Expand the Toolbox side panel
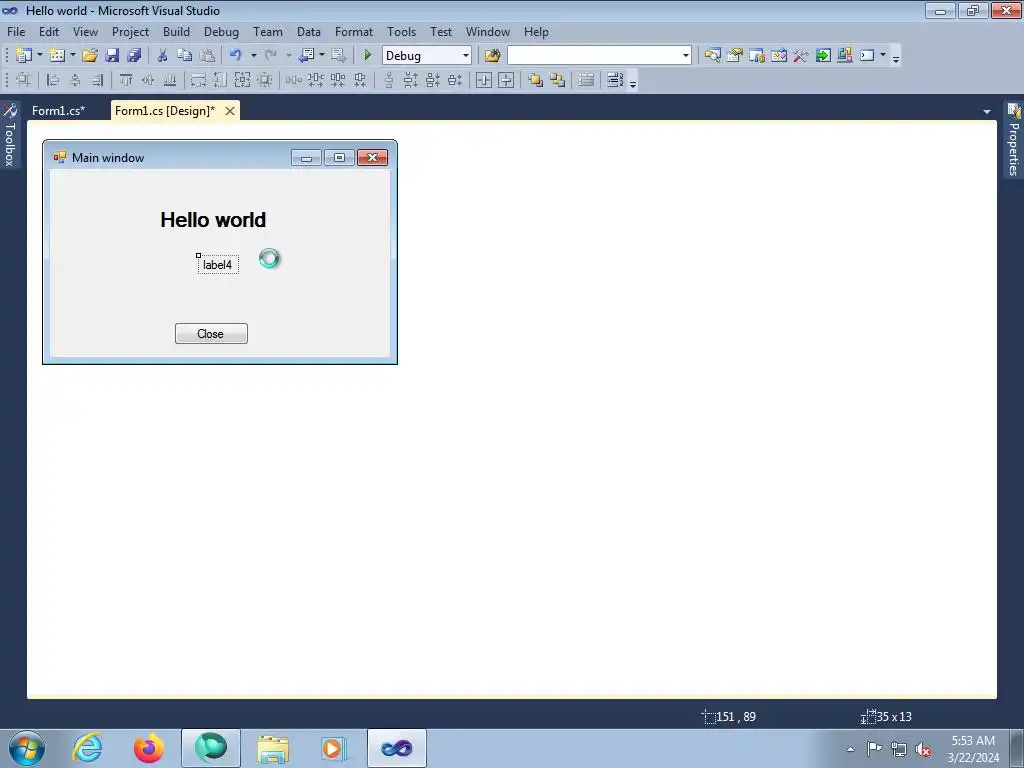The image size is (1024, 768). 10,135
